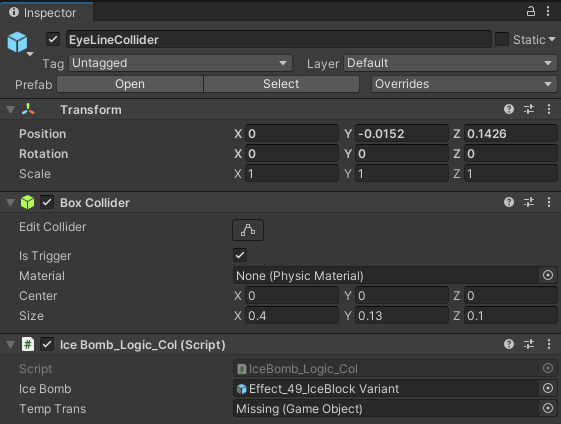Open the Default layer dropdown
Viewport: 561px width, 424px height.
[x=450, y=63]
